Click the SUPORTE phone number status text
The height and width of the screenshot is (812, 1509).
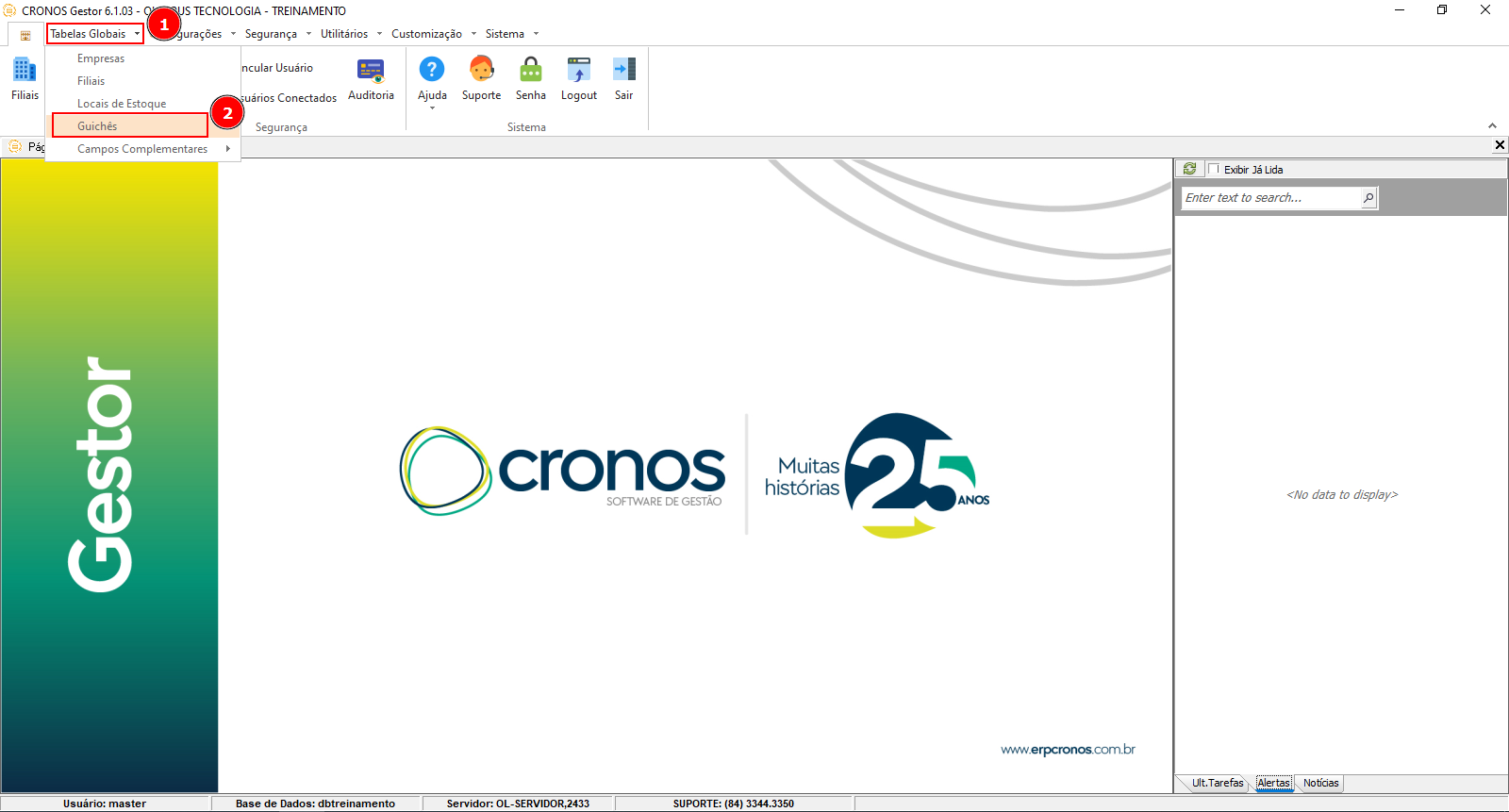click(x=734, y=804)
